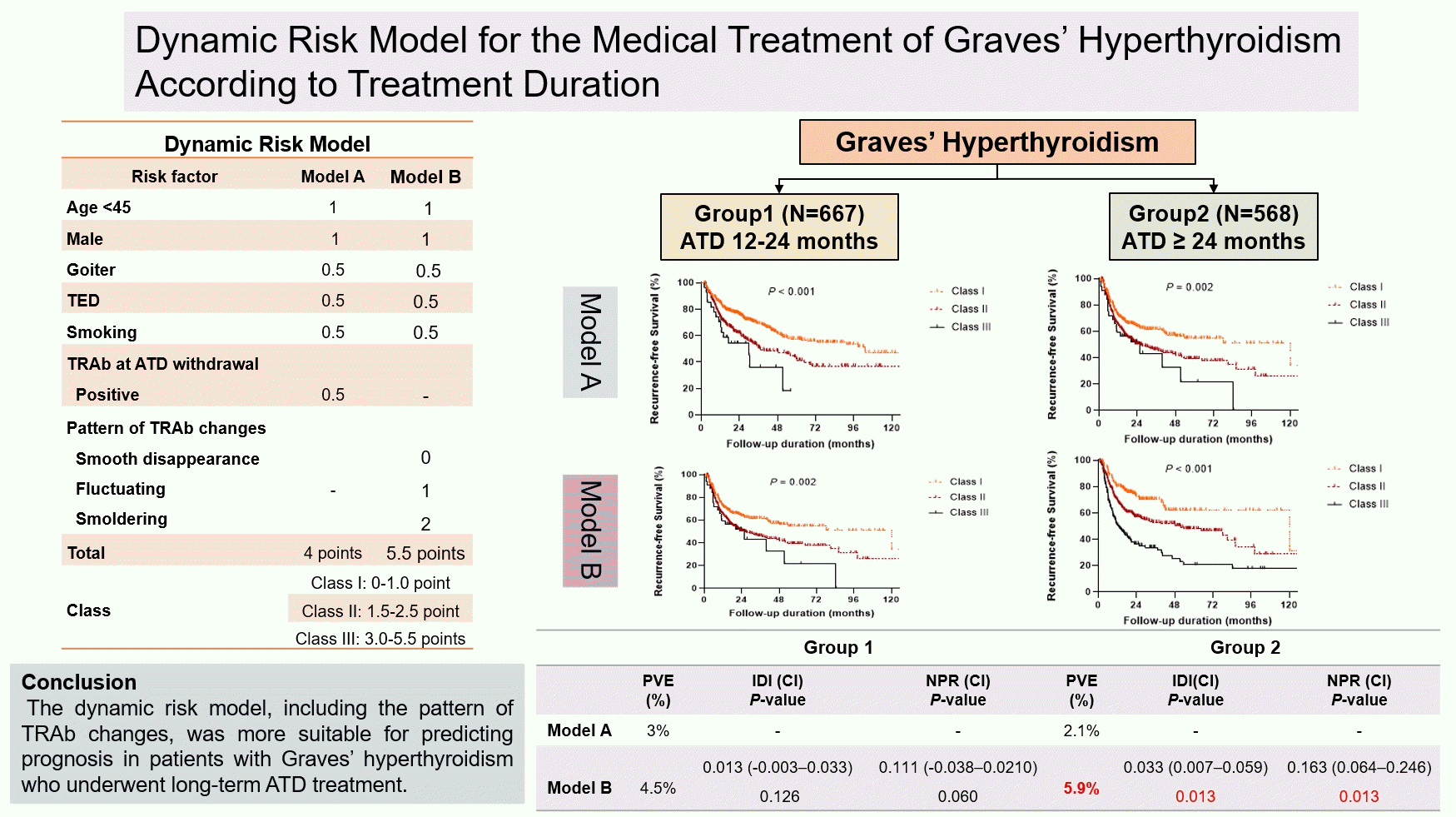
Task: Select the 'Group1 (N=667)' ATD 12-24 months box
Action: (779, 227)
